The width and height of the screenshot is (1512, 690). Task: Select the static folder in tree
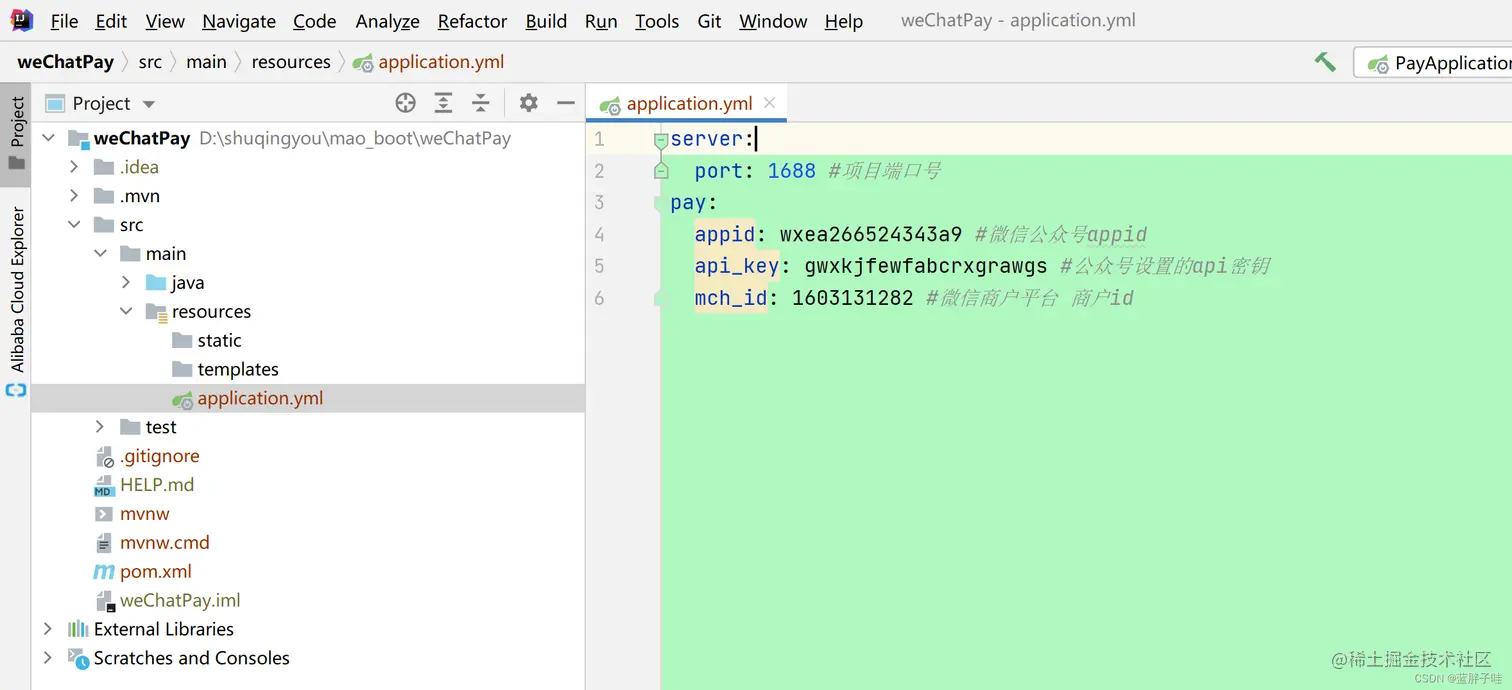219,341
